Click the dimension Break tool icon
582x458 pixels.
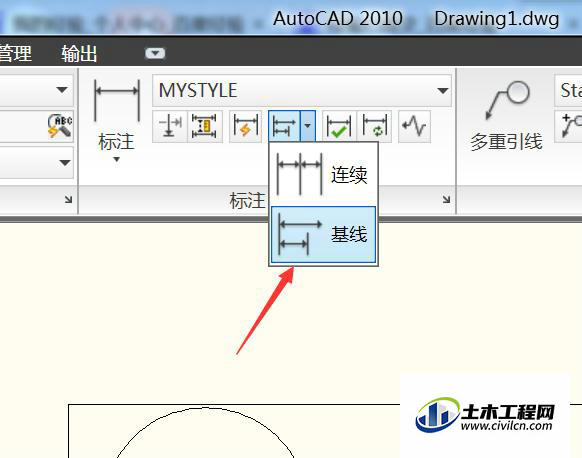pyautogui.click(x=170, y=126)
